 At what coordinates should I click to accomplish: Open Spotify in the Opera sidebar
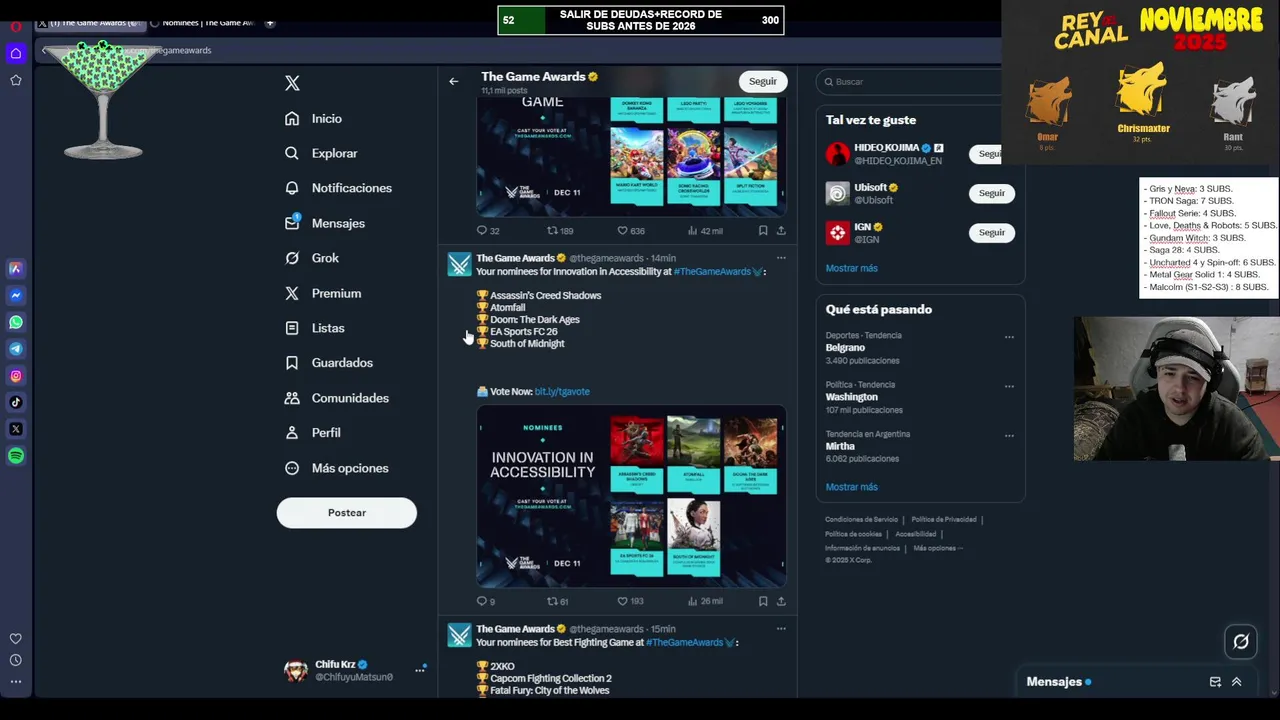[x=16, y=456]
